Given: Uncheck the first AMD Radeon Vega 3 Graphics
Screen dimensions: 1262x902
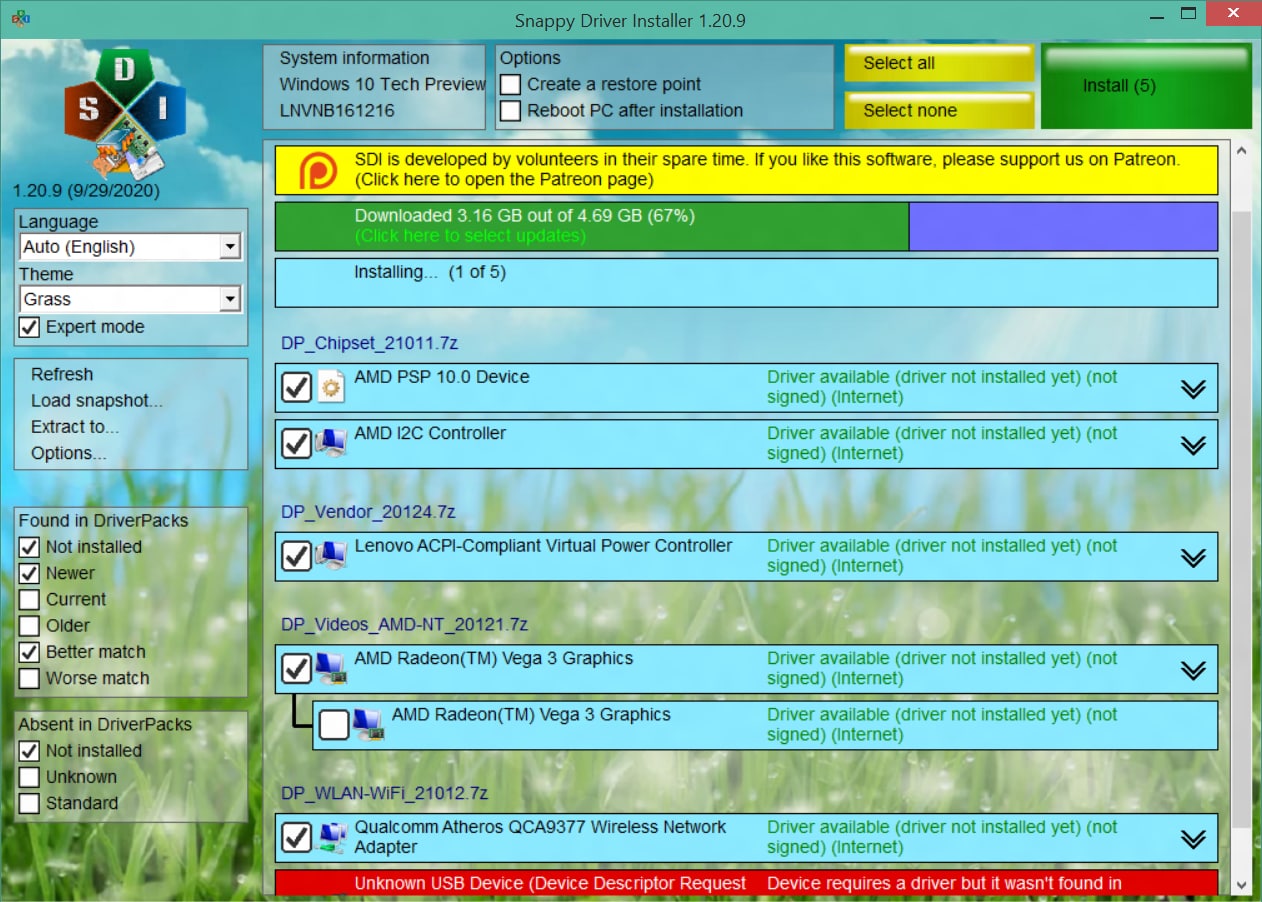Looking at the screenshot, I should click(x=296, y=668).
